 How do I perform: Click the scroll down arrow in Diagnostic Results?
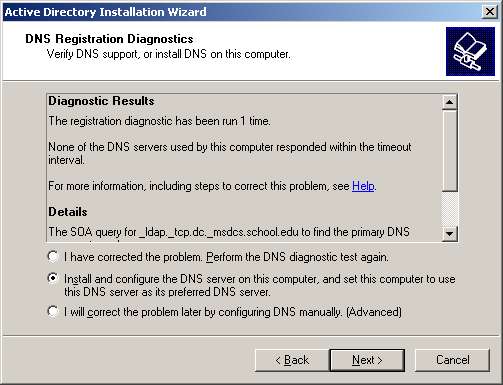[449, 233]
